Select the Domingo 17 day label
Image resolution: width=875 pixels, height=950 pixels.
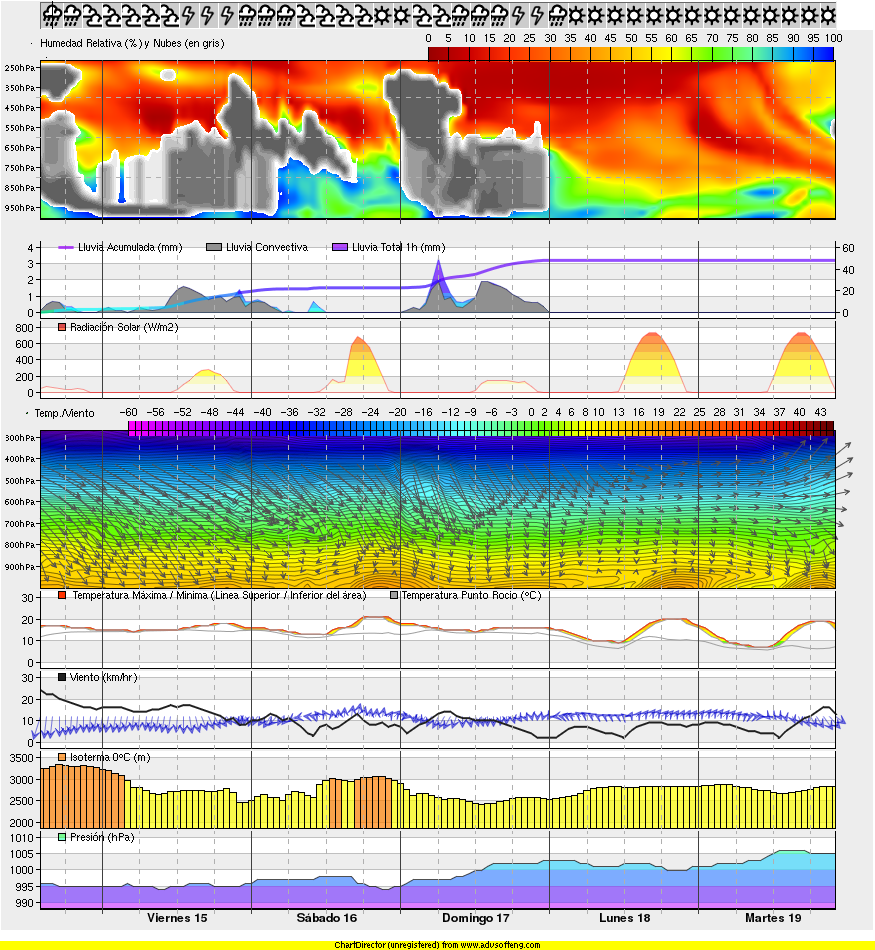click(476, 918)
